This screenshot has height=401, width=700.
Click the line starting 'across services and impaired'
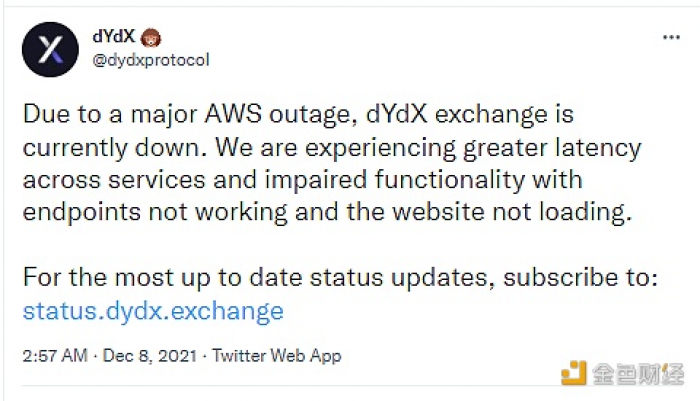click(303, 180)
